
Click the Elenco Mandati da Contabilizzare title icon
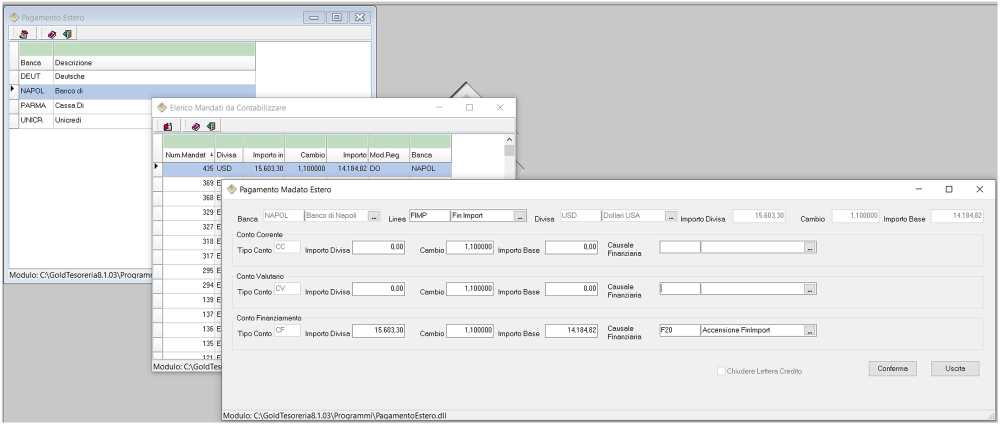click(161, 107)
